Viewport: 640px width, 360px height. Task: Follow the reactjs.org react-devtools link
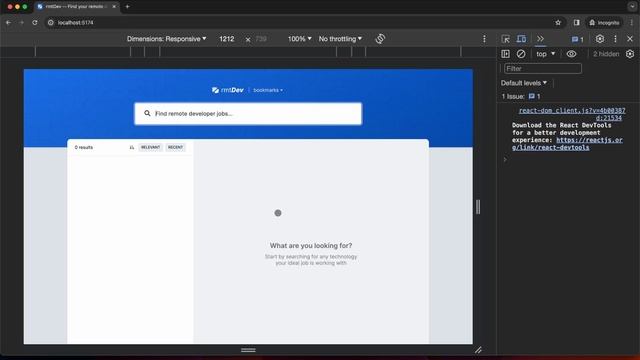coord(567,144)
